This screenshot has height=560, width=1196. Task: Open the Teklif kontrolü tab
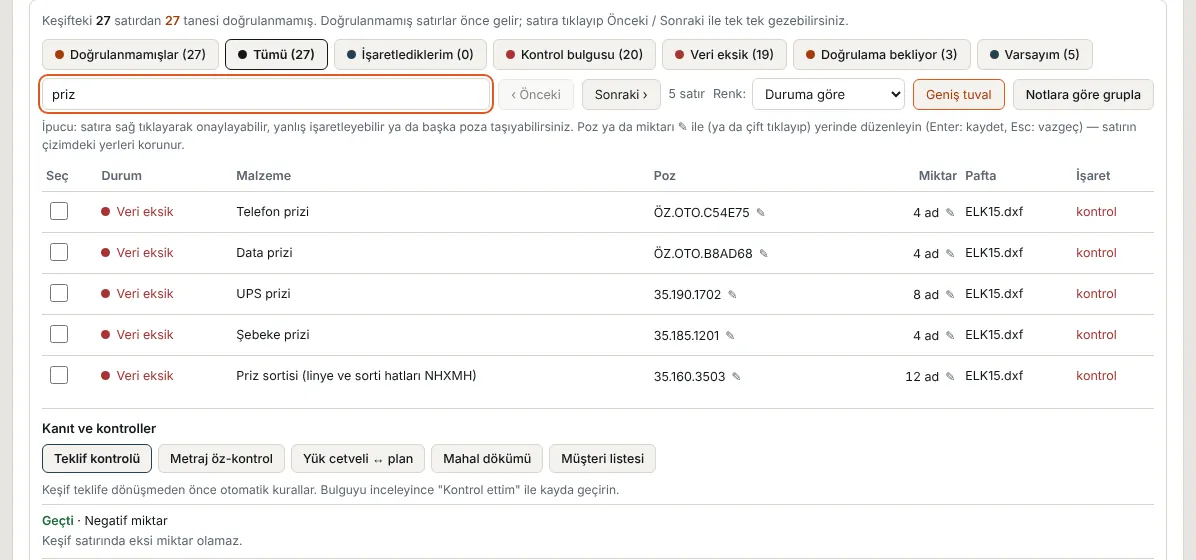(97, 459)
